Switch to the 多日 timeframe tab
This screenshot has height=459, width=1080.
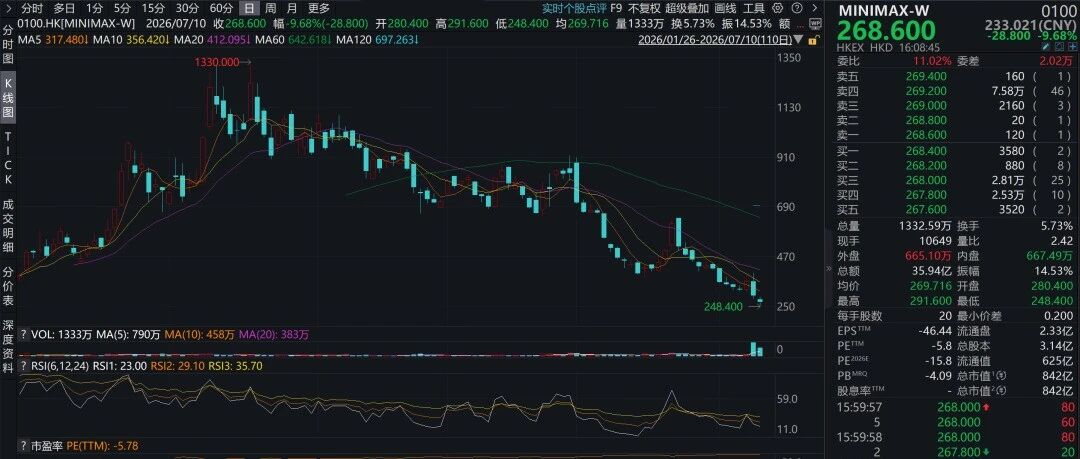(x=64, y=8)
